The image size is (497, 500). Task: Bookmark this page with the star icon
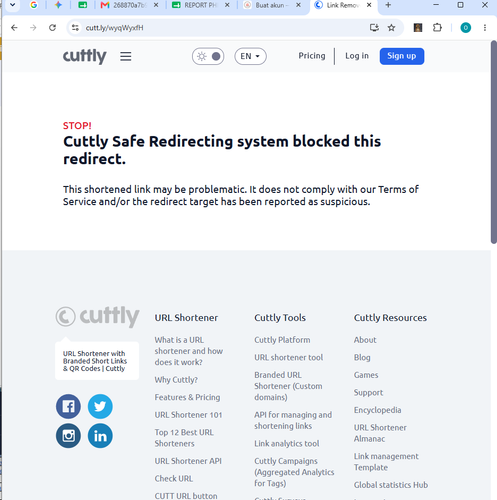[391, 28]
